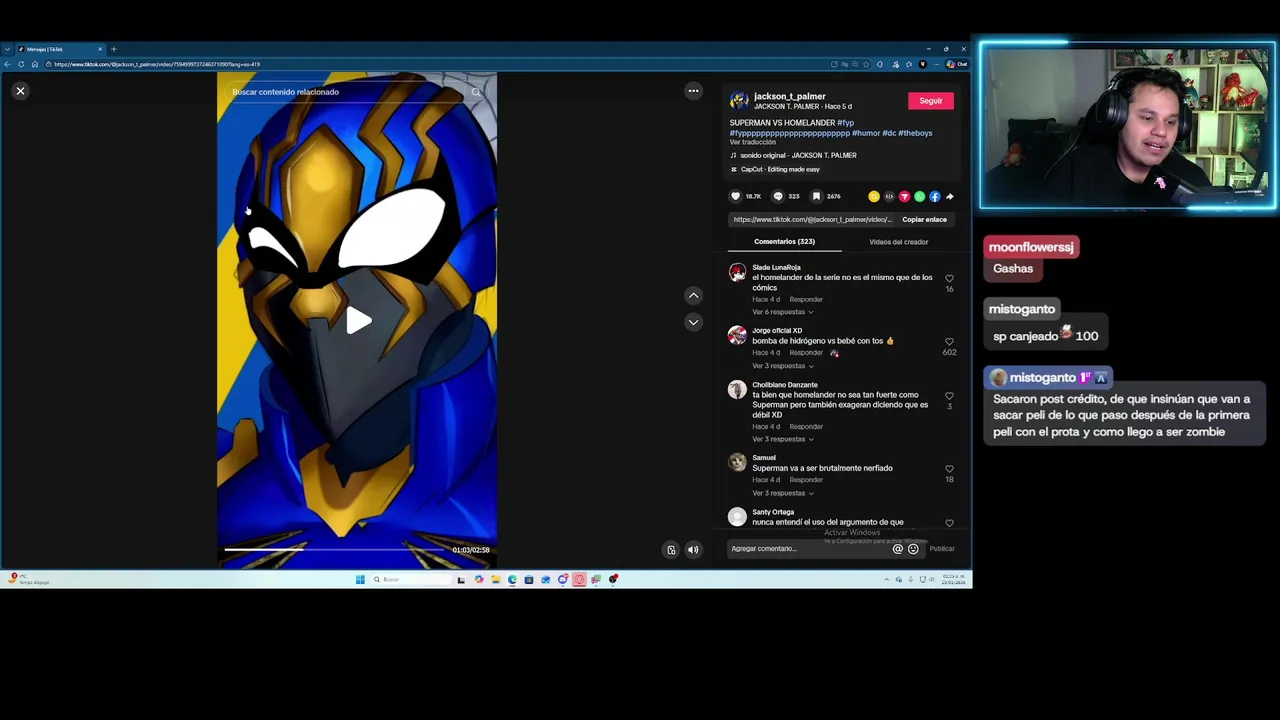This screenshot has width=1280, height=720.
Task: Go to next video with down arrow
Action: [x=693, y=322]
